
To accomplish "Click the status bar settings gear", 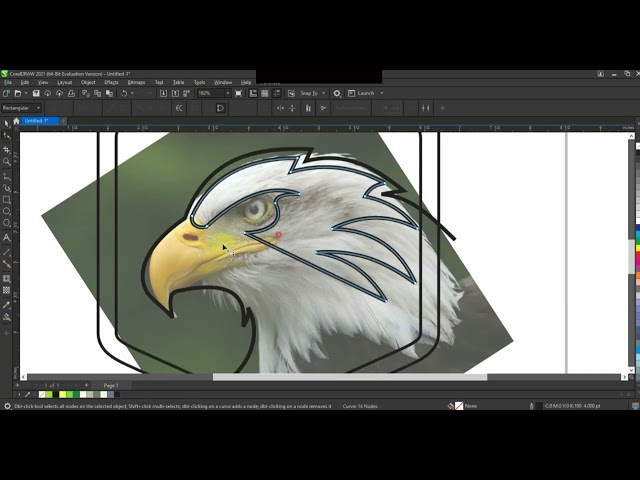I will 7,406.
